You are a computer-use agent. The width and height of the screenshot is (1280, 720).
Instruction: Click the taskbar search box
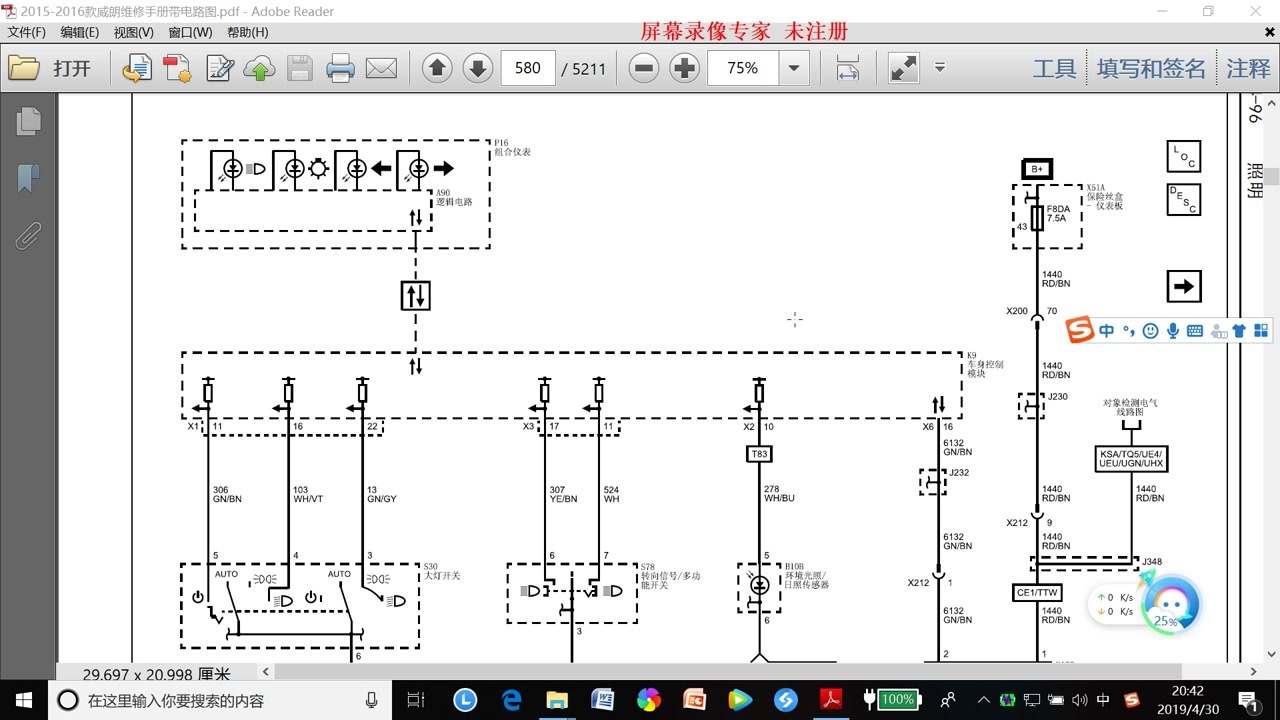click(x=220, y=700)
